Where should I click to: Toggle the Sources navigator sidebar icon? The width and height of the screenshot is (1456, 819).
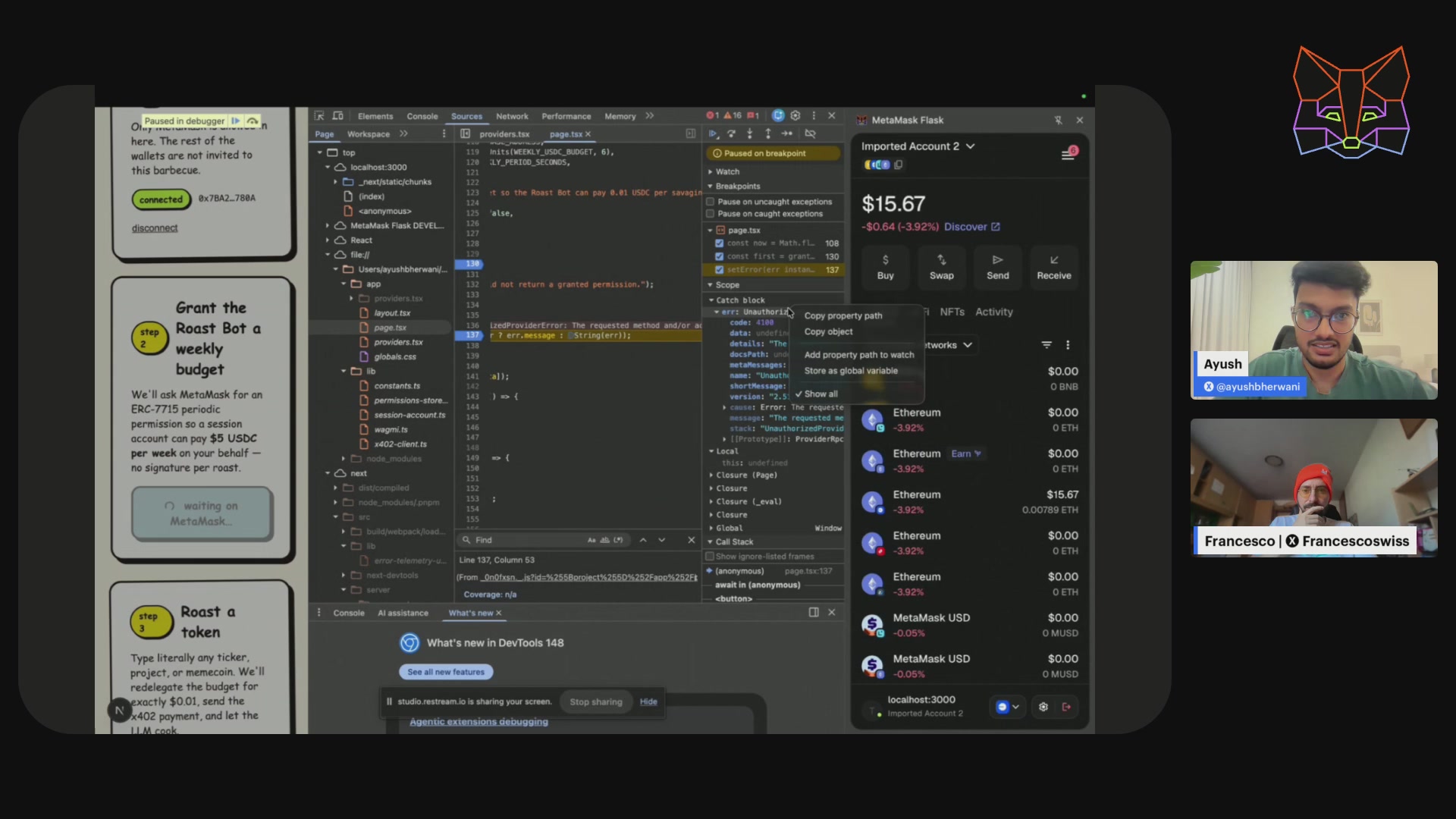465,134
